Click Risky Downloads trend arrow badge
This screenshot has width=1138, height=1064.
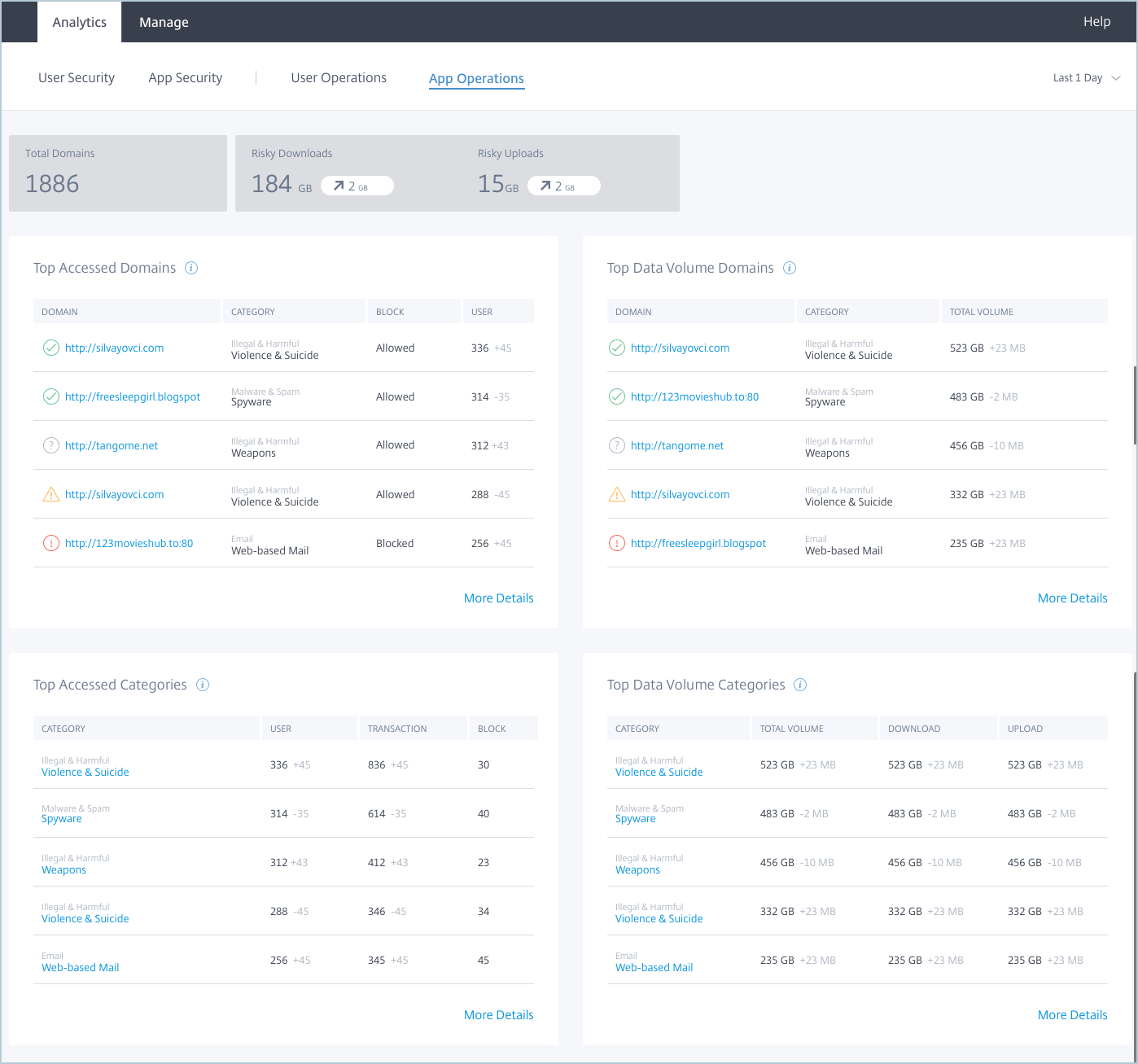(357, 186)
